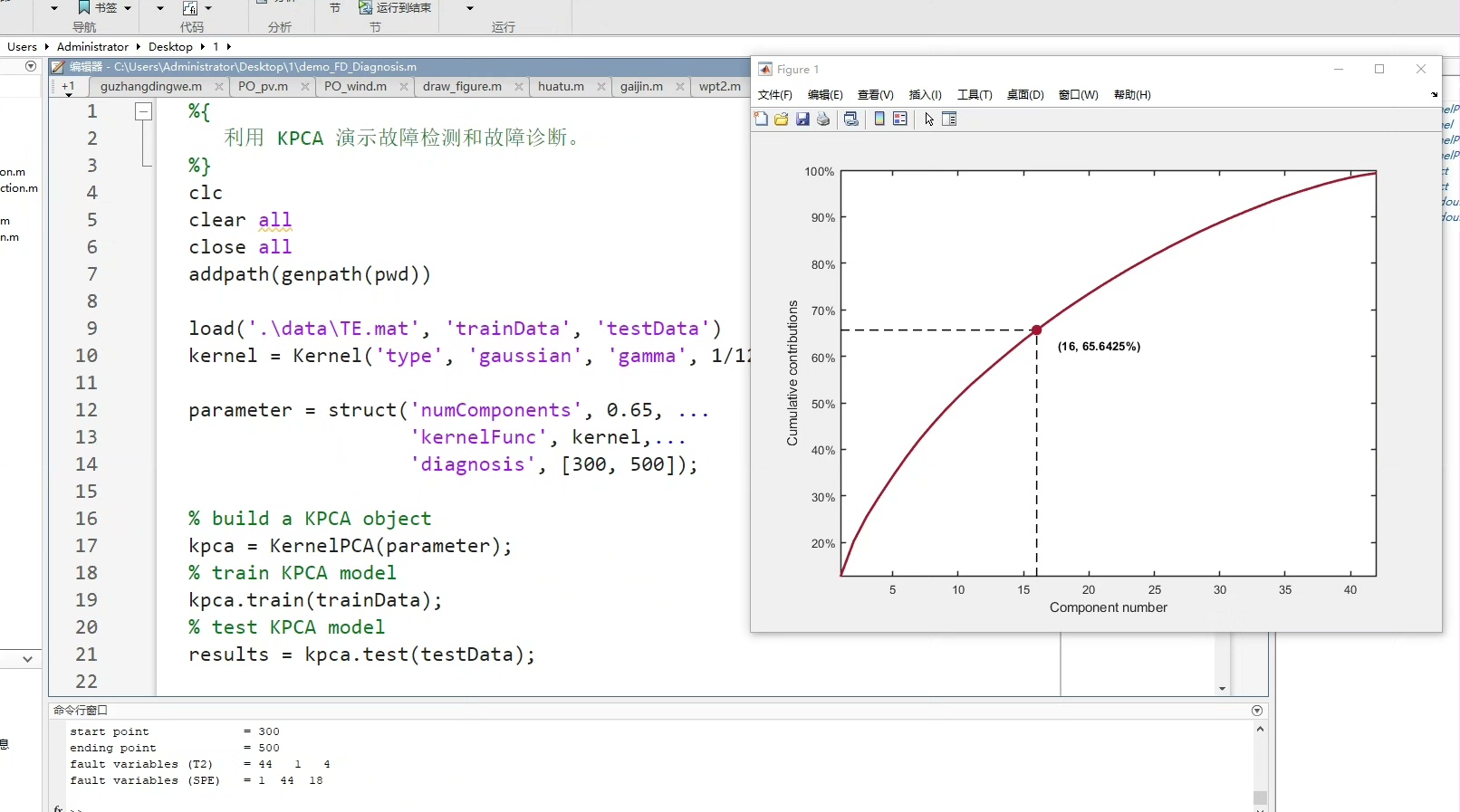Click editor scrollbar down arrow

tap(1222, 689)
